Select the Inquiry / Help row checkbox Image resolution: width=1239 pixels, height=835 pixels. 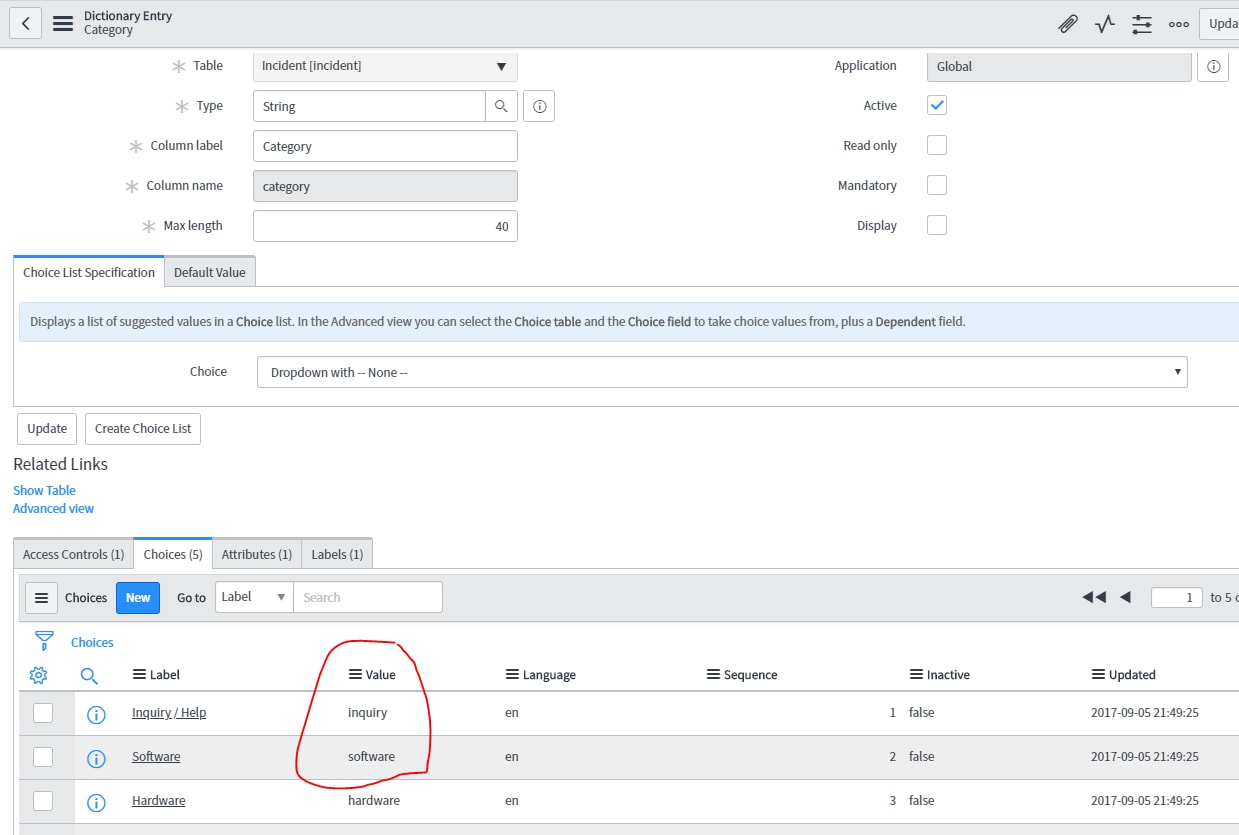[43, 713]
